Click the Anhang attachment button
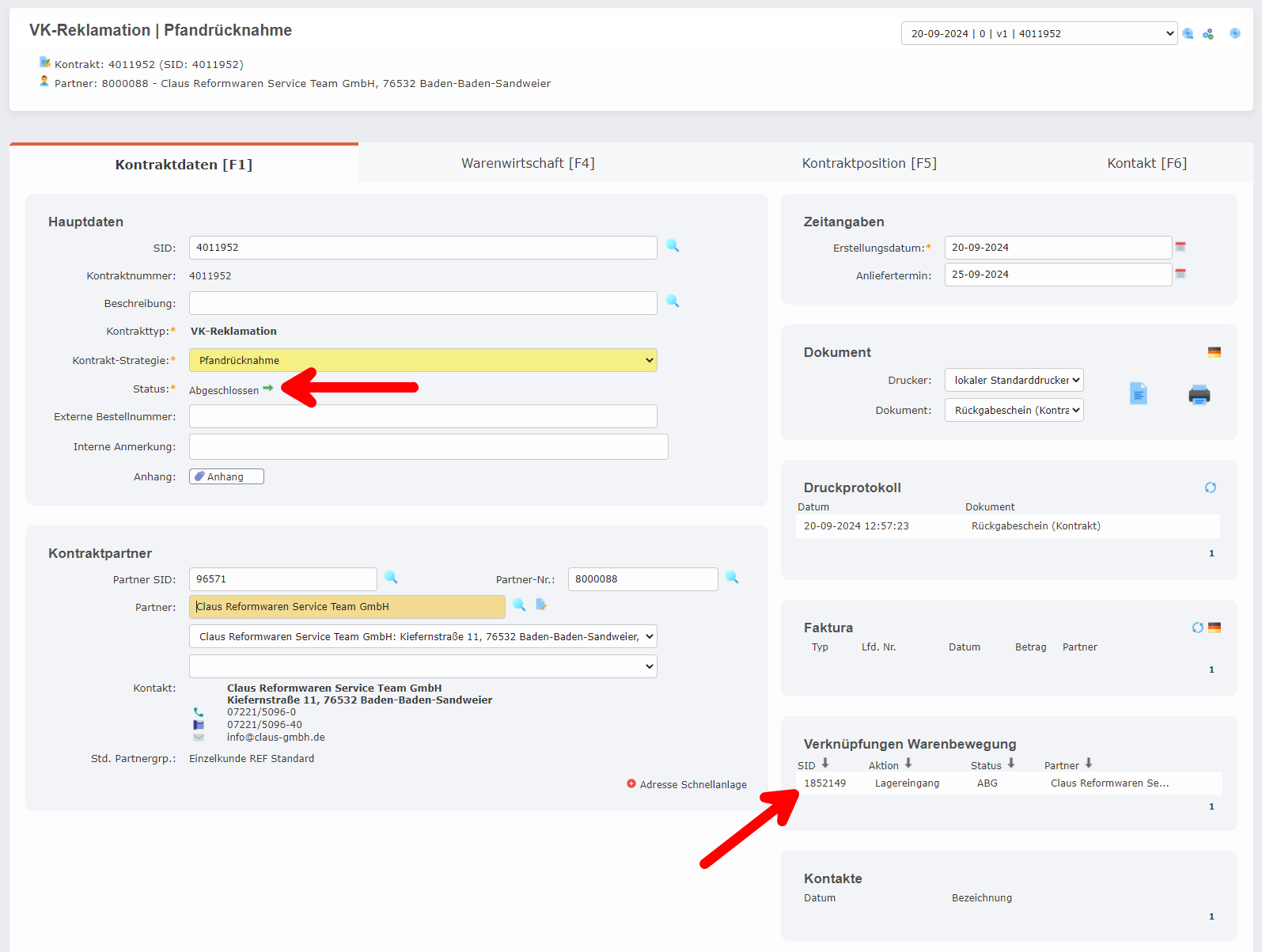1262x952 pixels. 226,476
